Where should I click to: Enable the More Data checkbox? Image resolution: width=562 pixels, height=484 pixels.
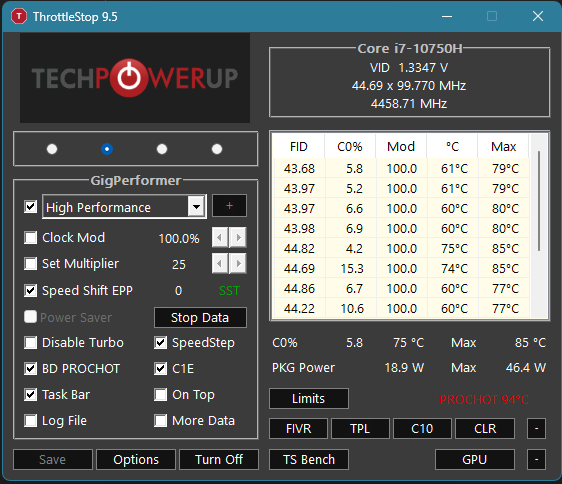click(x=161, y=421)
